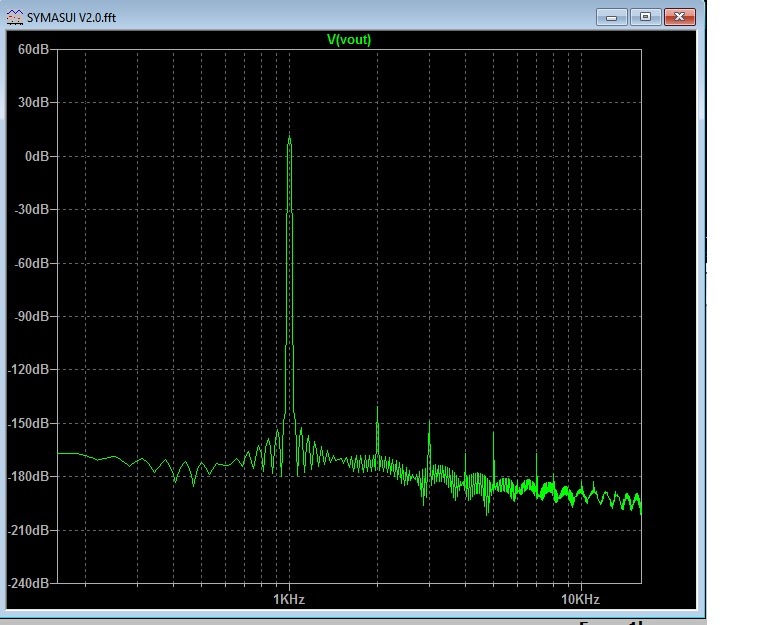The height and width of the screenshot is (625, 768).
Task: Click the -180dB axis label
Action: click(x=28, y=476)
